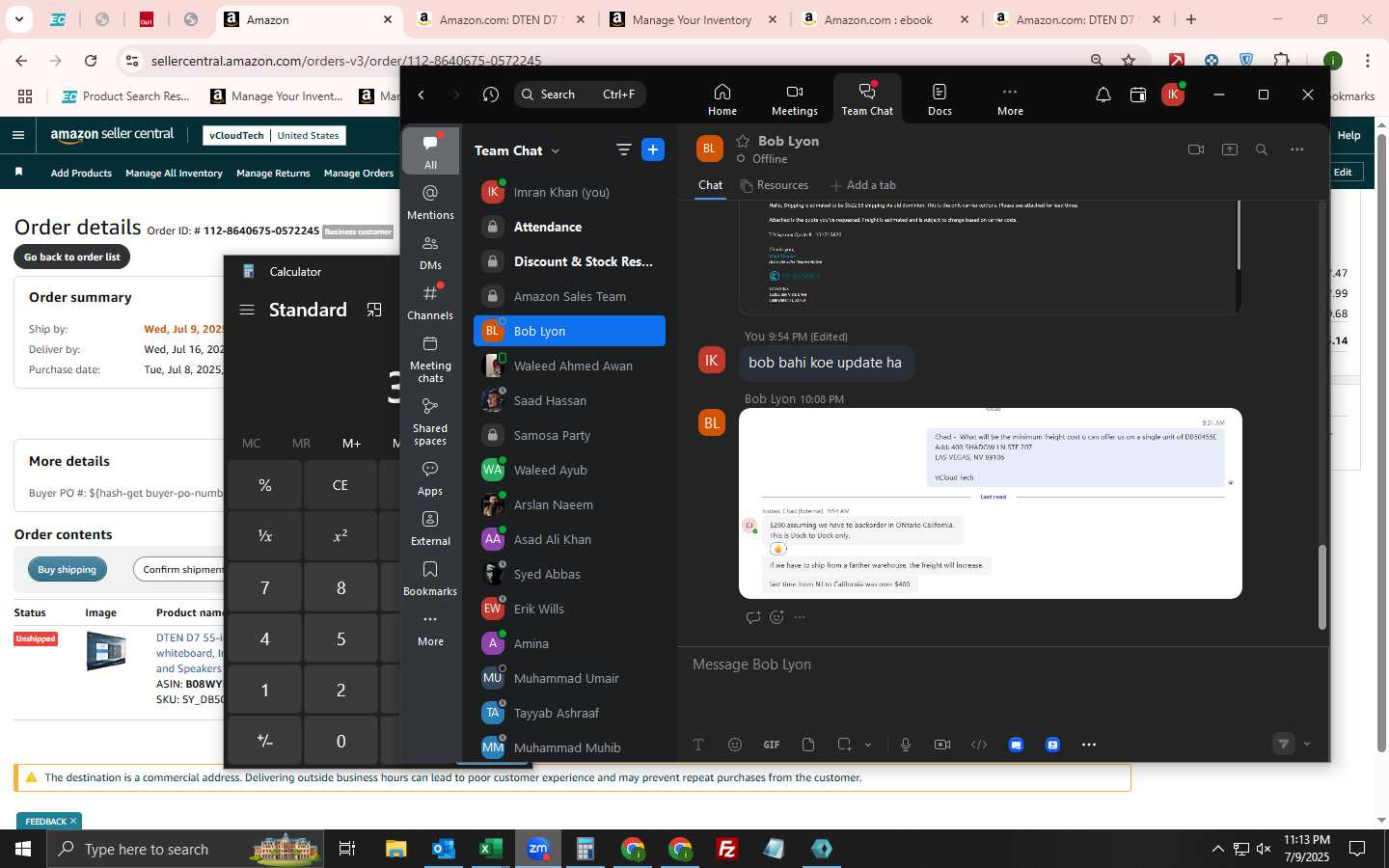Viewport: 1389px width, 868px height.
Task: Record an audio message with the microphone icon
Action: (x=906, y=745)
